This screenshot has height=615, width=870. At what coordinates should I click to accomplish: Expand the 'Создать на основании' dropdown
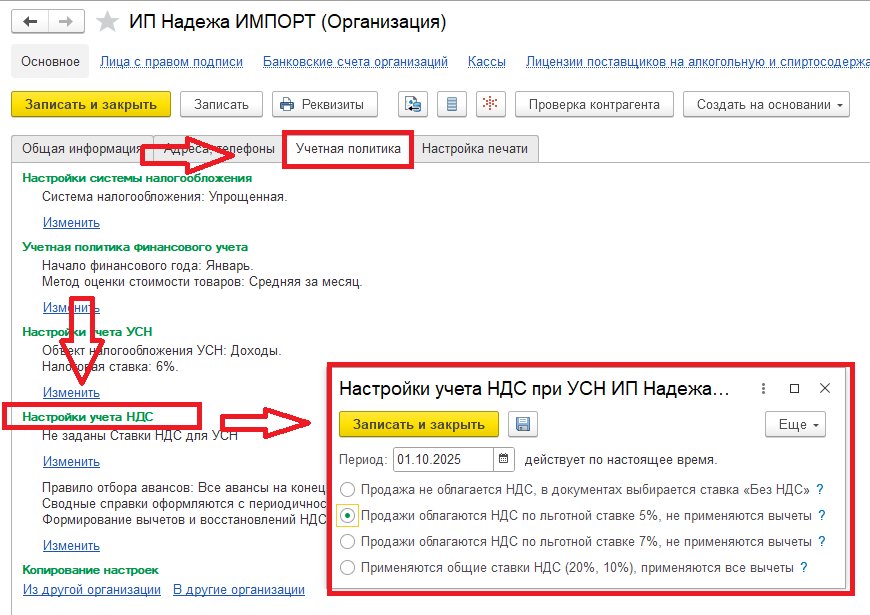pos(766,104)
